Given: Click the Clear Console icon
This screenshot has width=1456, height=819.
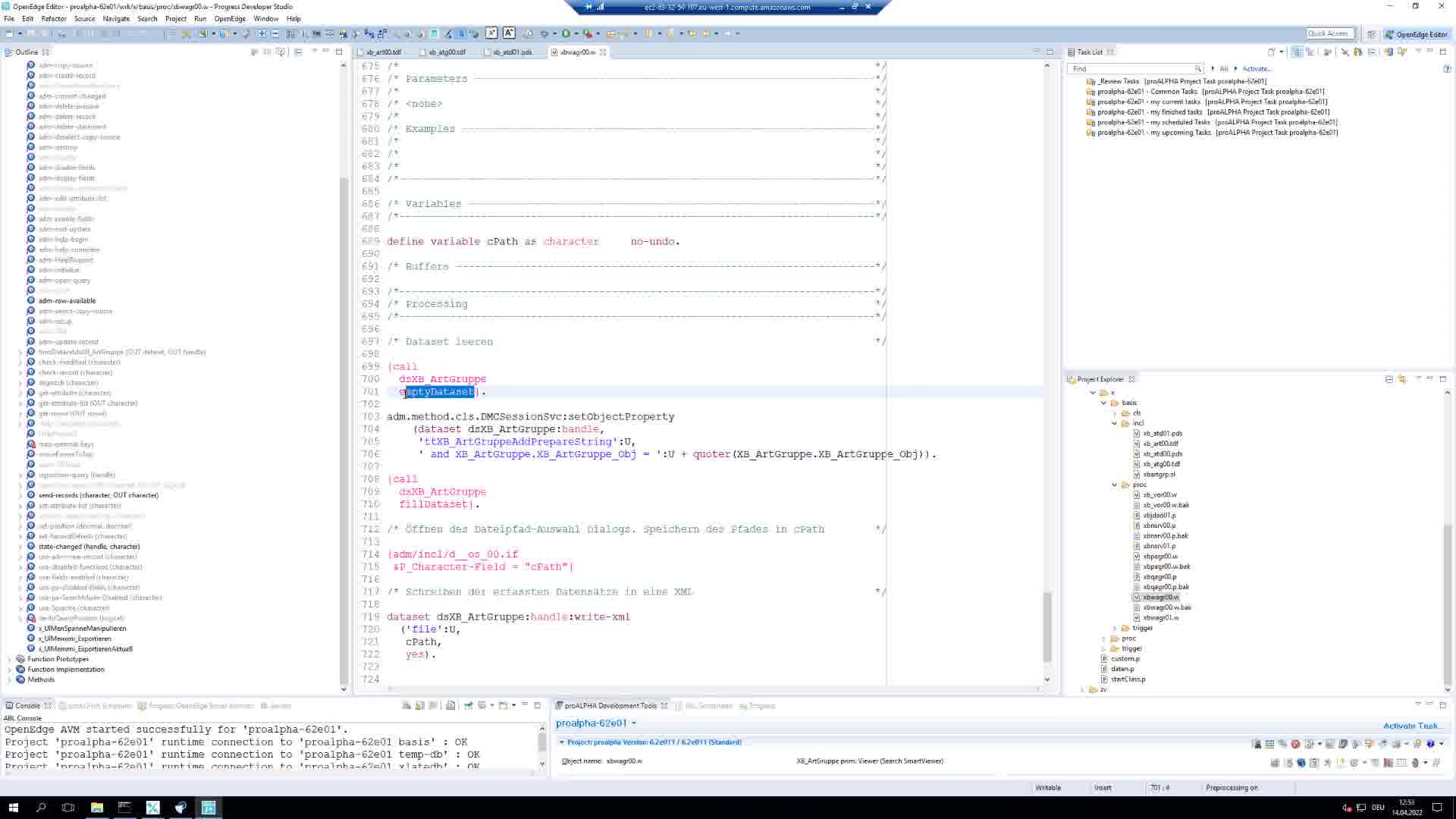Looking at the screenshot, I should 450,706.
